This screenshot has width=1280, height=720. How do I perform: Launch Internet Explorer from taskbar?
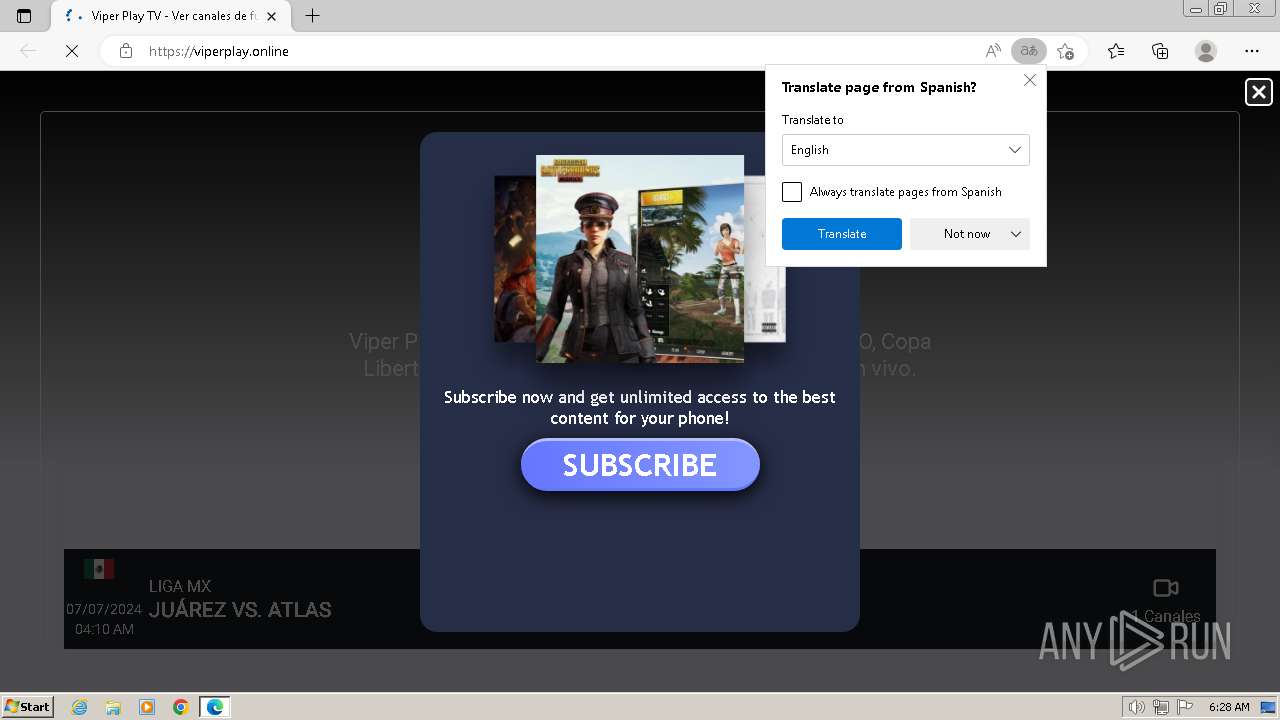(80, 707)
